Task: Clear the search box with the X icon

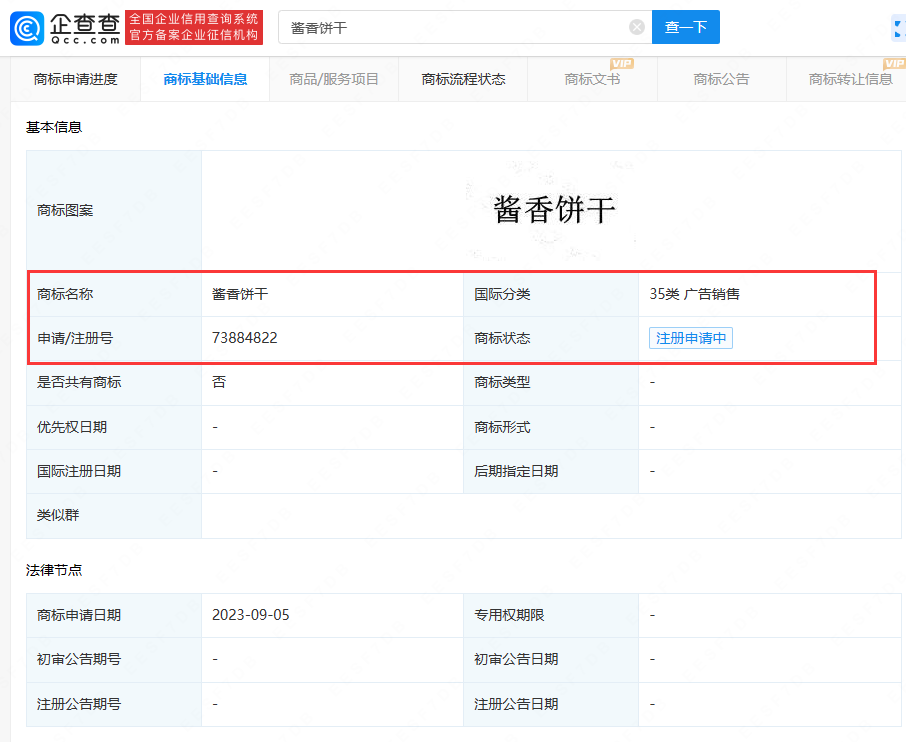Action: pyautogui.click(x=636, y=27)
